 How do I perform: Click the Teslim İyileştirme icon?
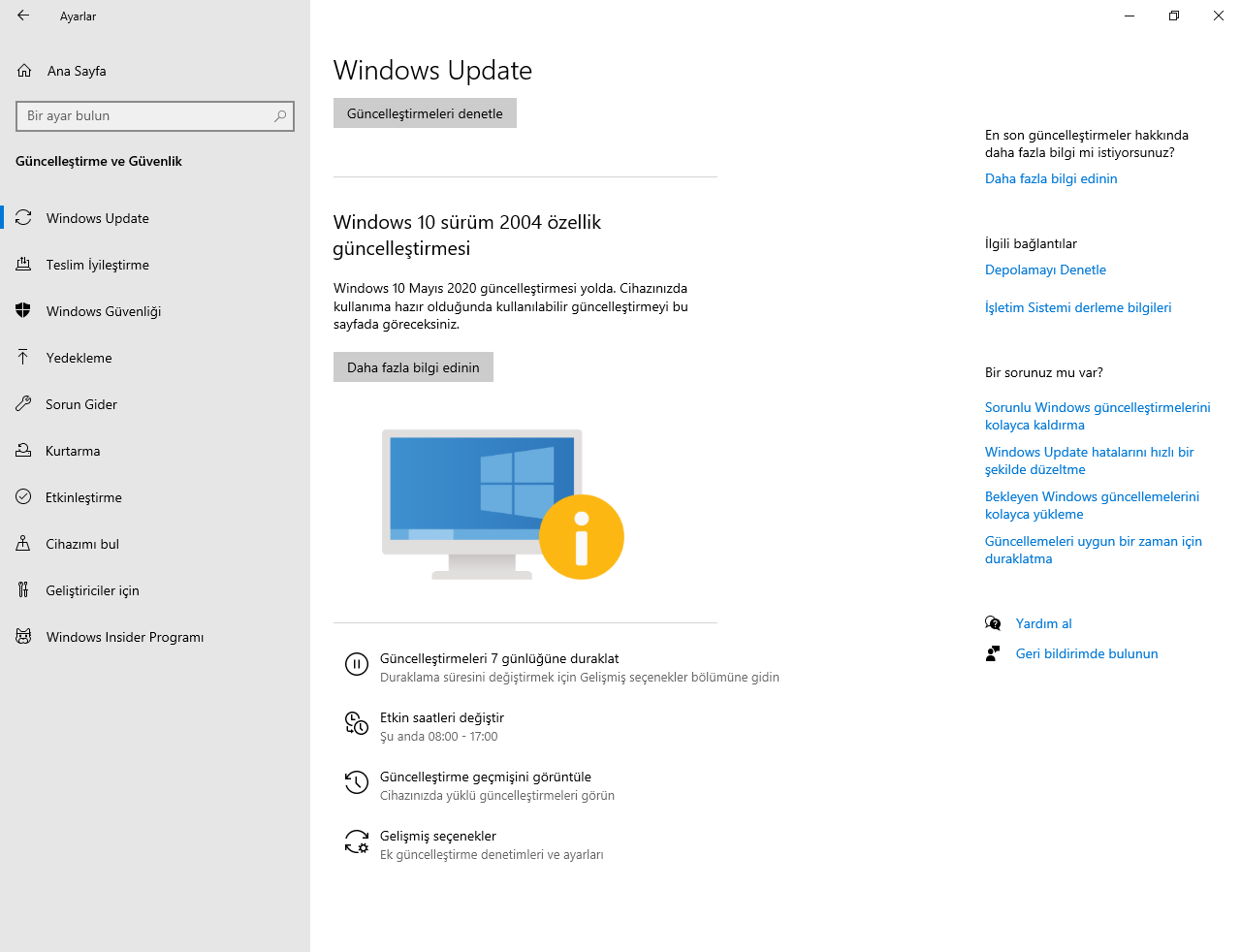coord(23,265)
